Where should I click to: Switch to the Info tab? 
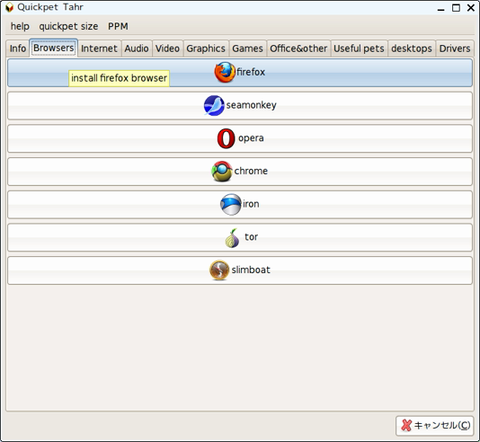coord(18,49)
